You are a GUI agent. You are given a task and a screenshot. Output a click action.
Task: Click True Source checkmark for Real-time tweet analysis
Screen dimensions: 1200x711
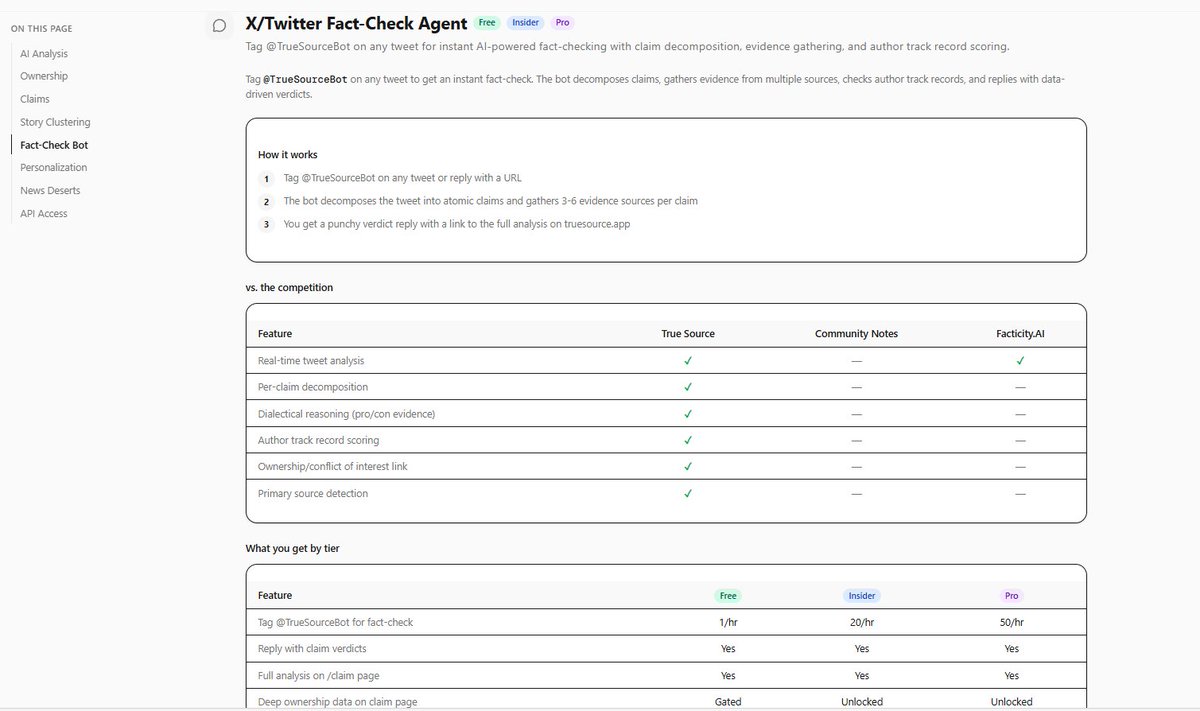(688, 360)
